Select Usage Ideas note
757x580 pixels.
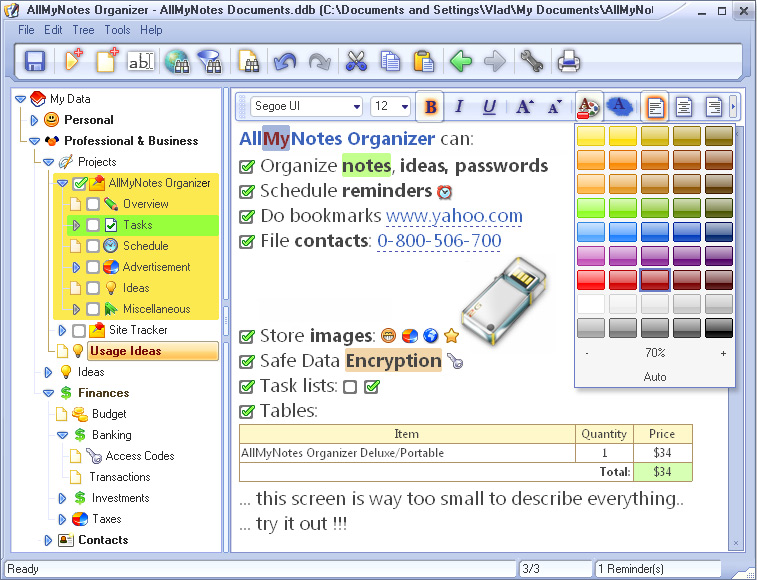tap(153, 351)
